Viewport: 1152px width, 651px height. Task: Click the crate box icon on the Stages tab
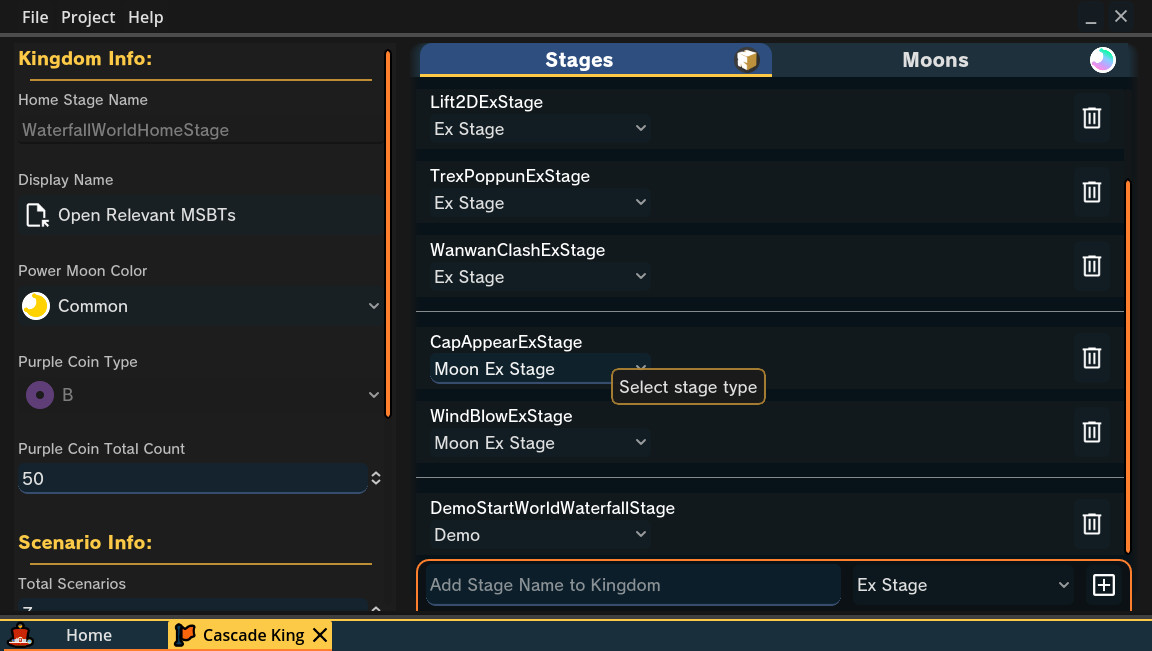(x=748, y=59)
